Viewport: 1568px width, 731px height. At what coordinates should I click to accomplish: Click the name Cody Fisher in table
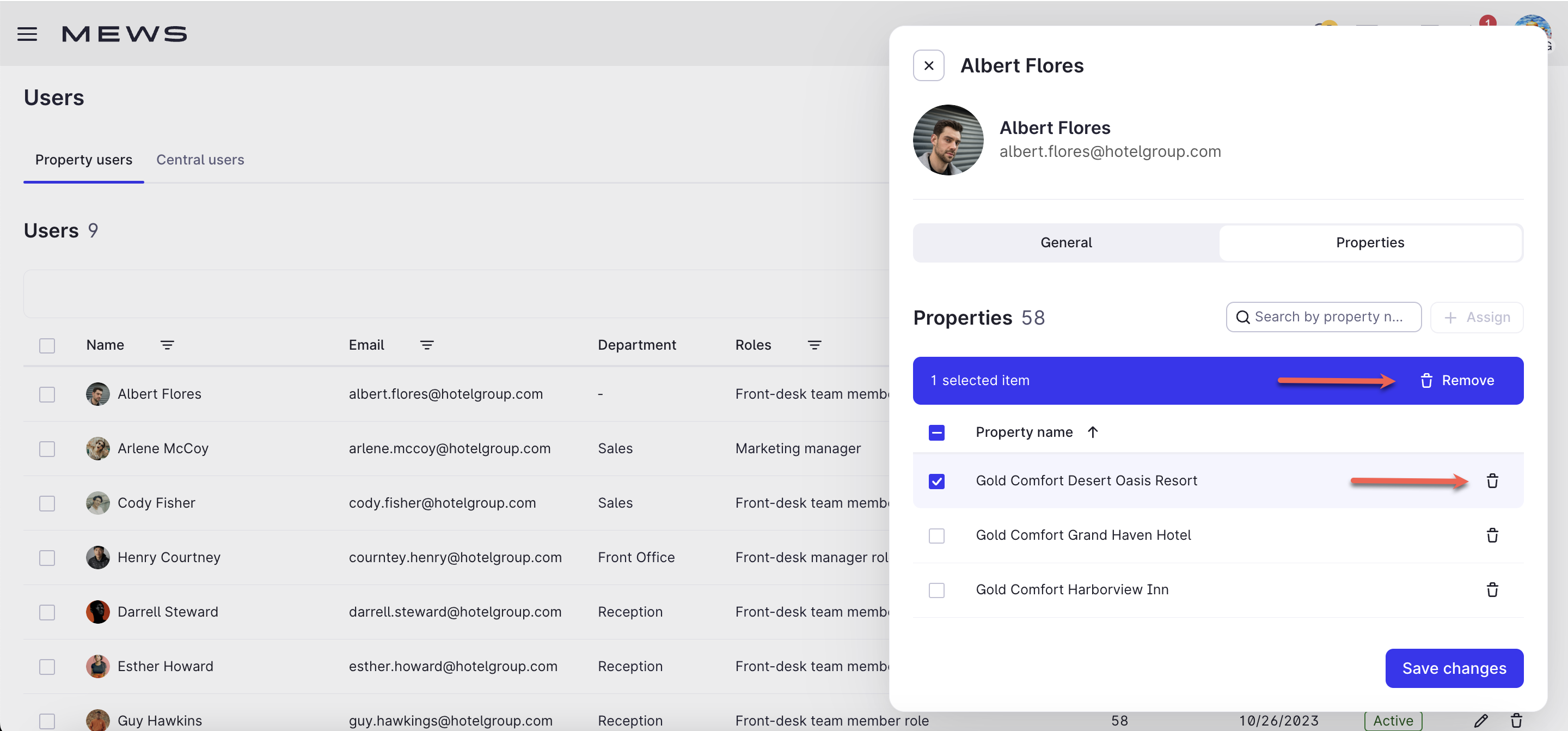(x=156, y=503)
